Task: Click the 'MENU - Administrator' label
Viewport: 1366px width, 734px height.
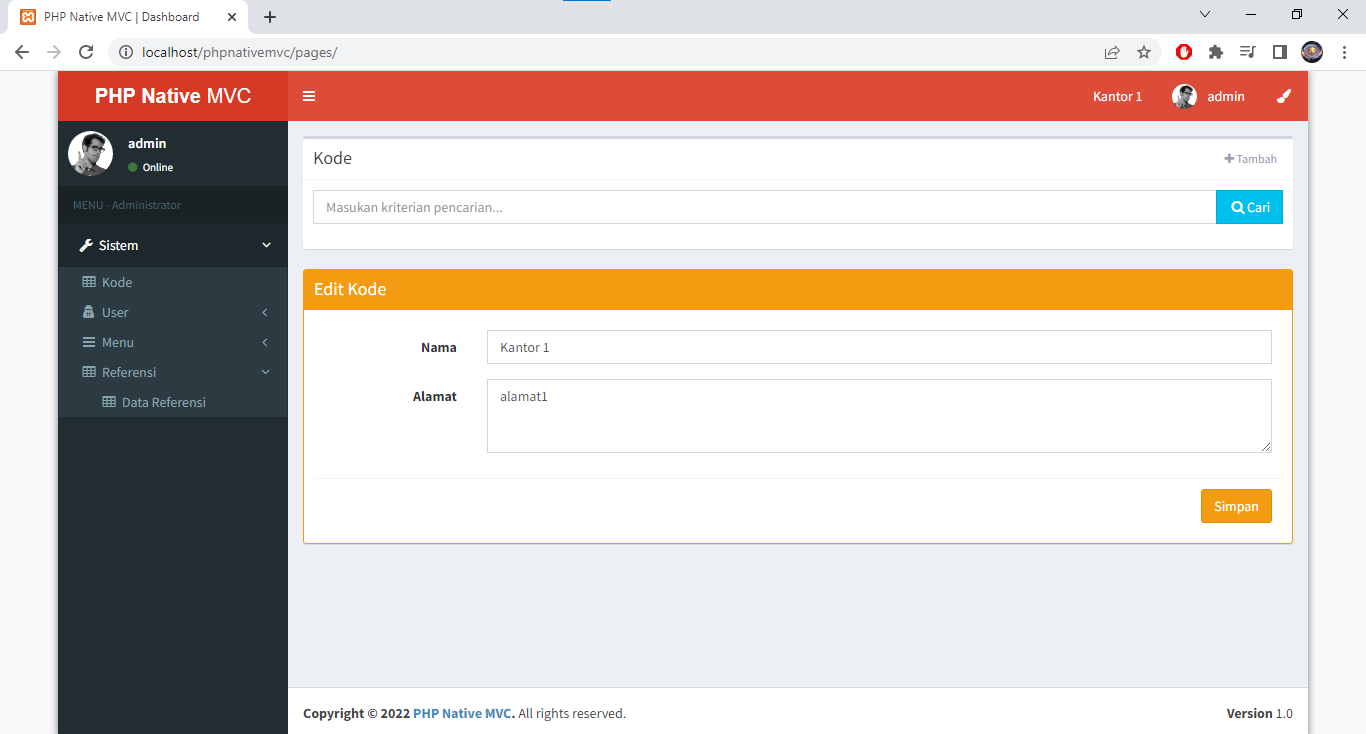Action: [x=127, y=205]
